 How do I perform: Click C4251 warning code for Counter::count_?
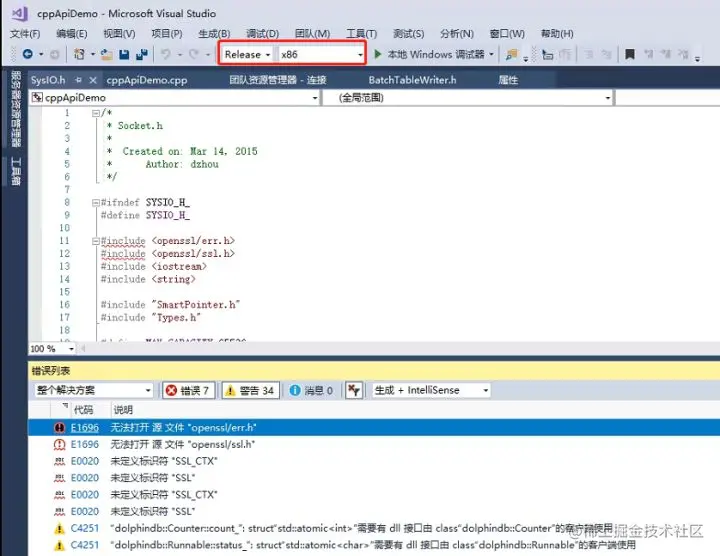click(x=84, y=528)
